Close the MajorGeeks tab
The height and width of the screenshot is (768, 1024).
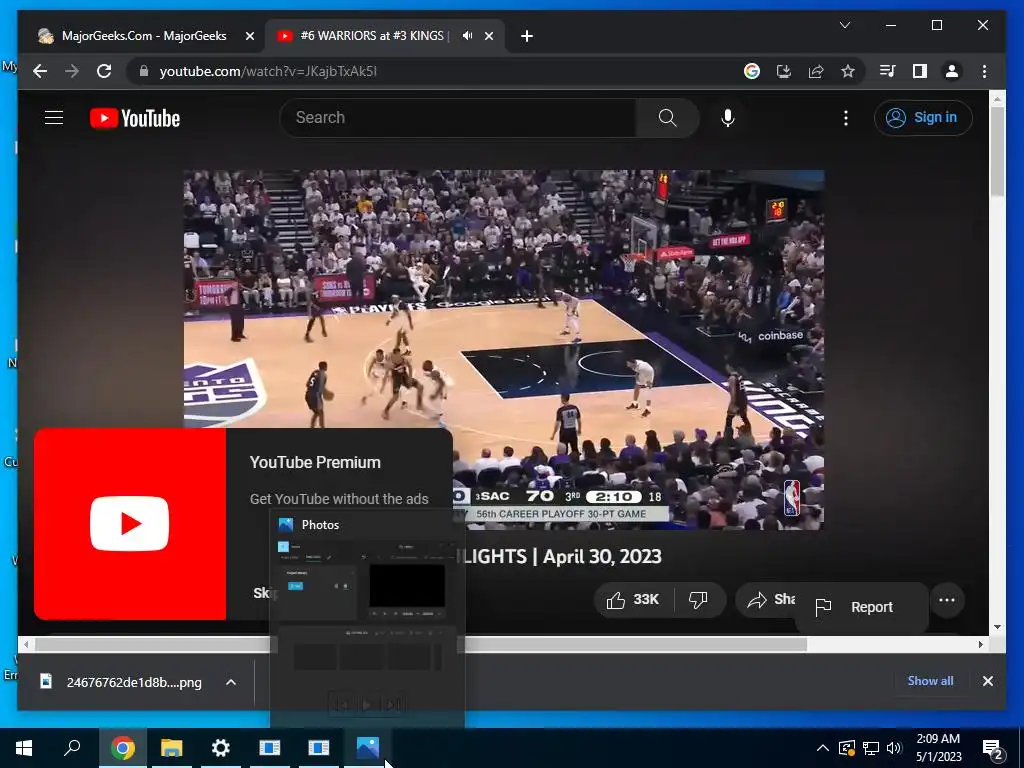click(249, 36)
